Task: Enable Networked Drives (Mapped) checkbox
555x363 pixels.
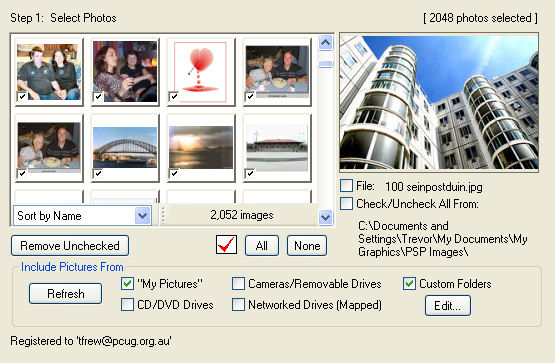Action: 238,304
